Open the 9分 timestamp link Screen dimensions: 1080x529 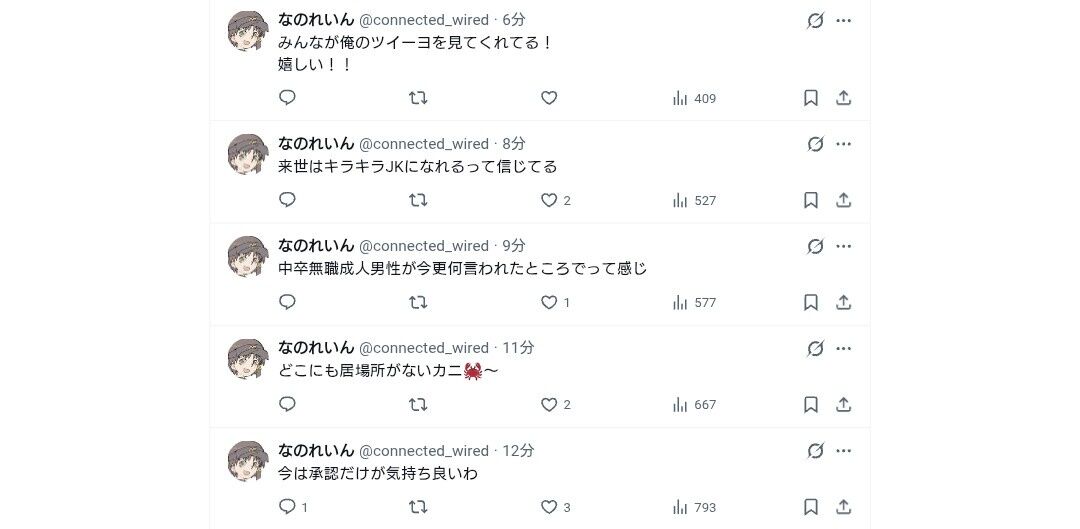tap(514, 246)
